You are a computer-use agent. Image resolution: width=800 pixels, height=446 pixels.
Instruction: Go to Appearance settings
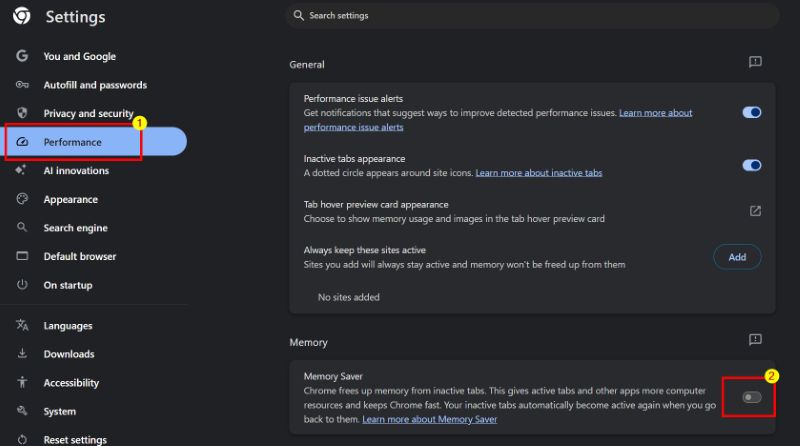pyautogui.click(x=70, y=200)
